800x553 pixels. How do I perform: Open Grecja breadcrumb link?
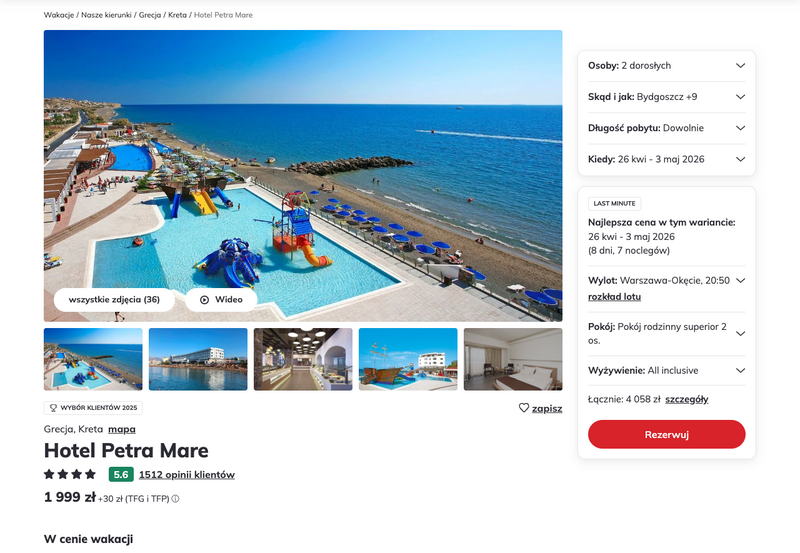[150, 15]
